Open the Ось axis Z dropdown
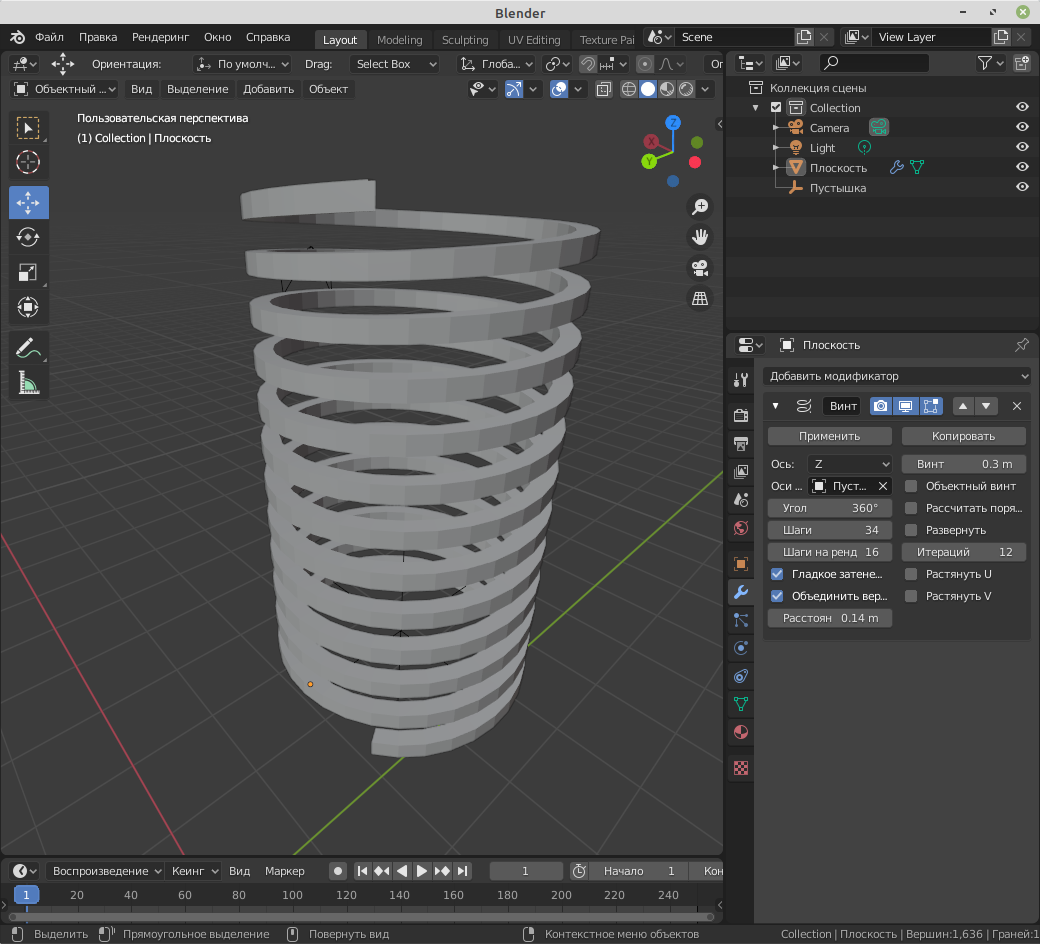The width and height of the screenshot is (1040, 944). click(850, 464)
